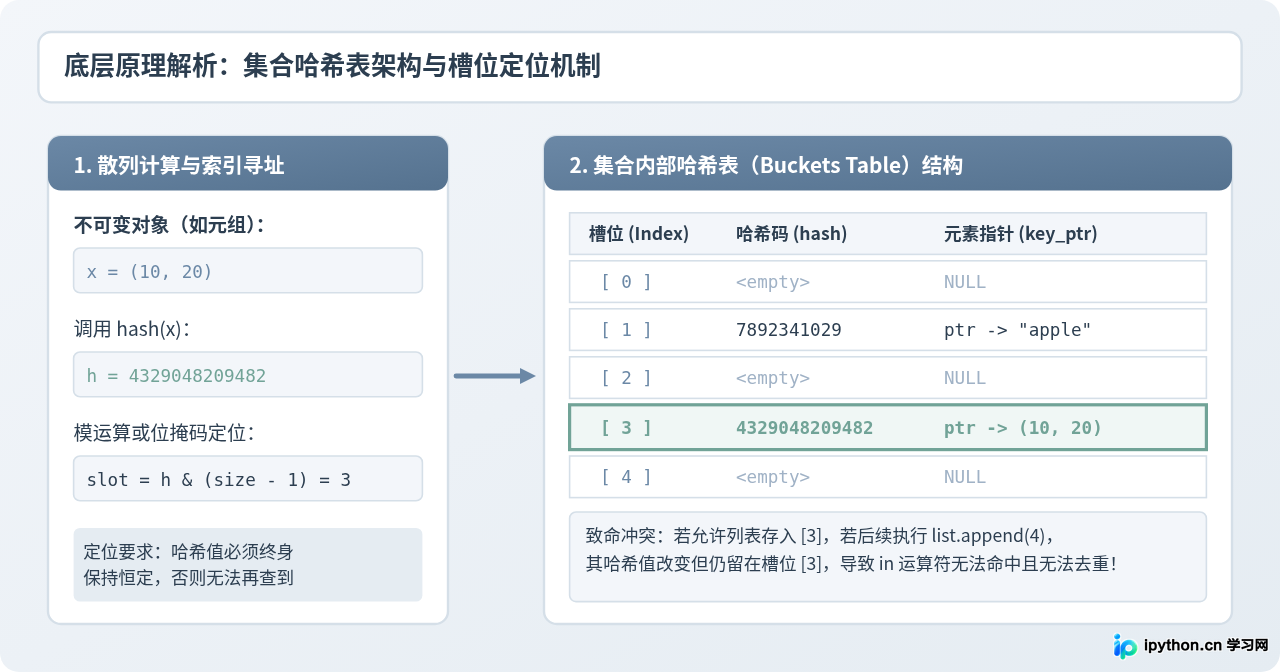
Task: Open the 'ipython.cn 学习网' link
Action: coord(1205,645)
